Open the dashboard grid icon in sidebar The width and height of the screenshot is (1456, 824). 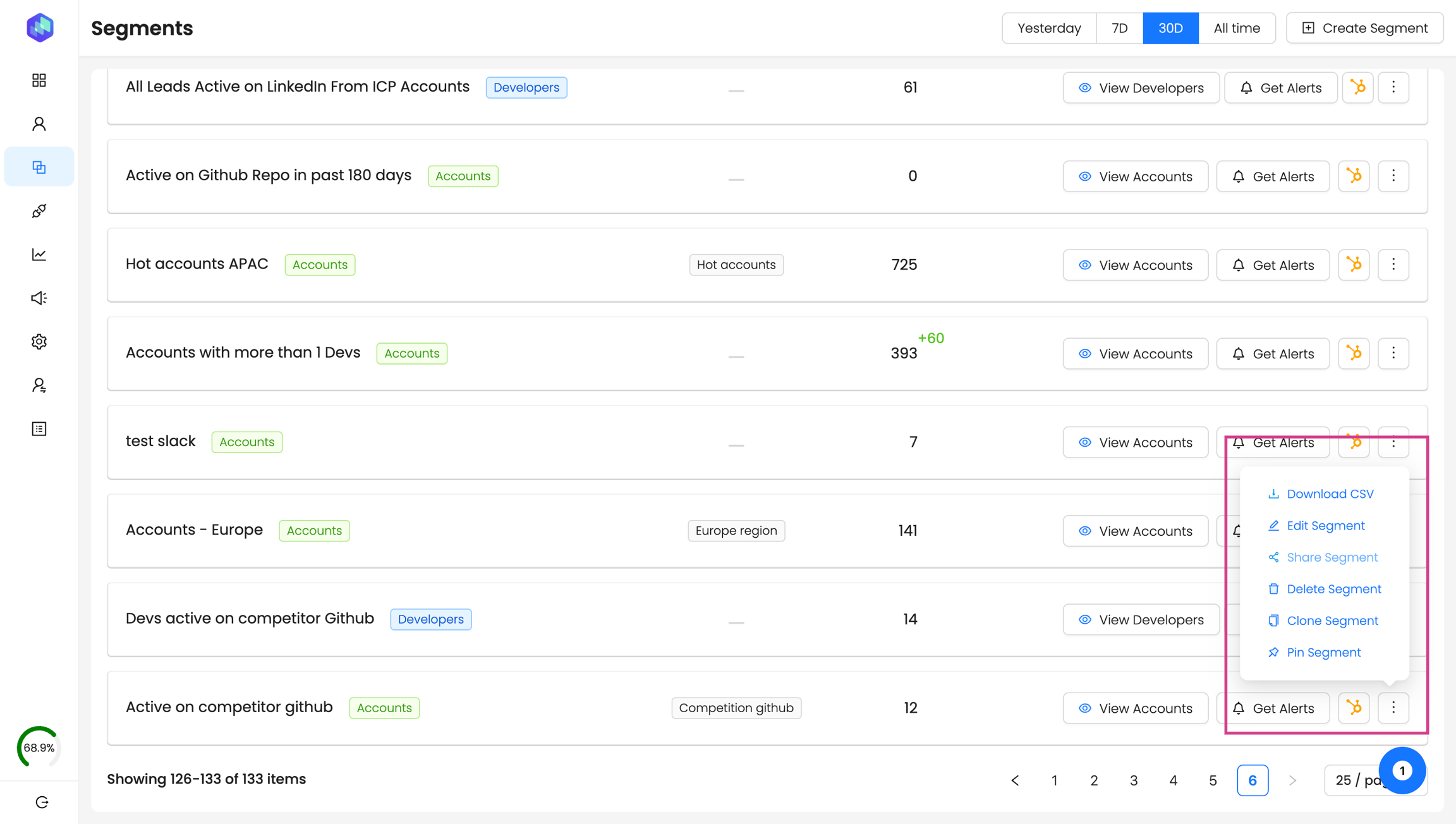pos(39,80)
